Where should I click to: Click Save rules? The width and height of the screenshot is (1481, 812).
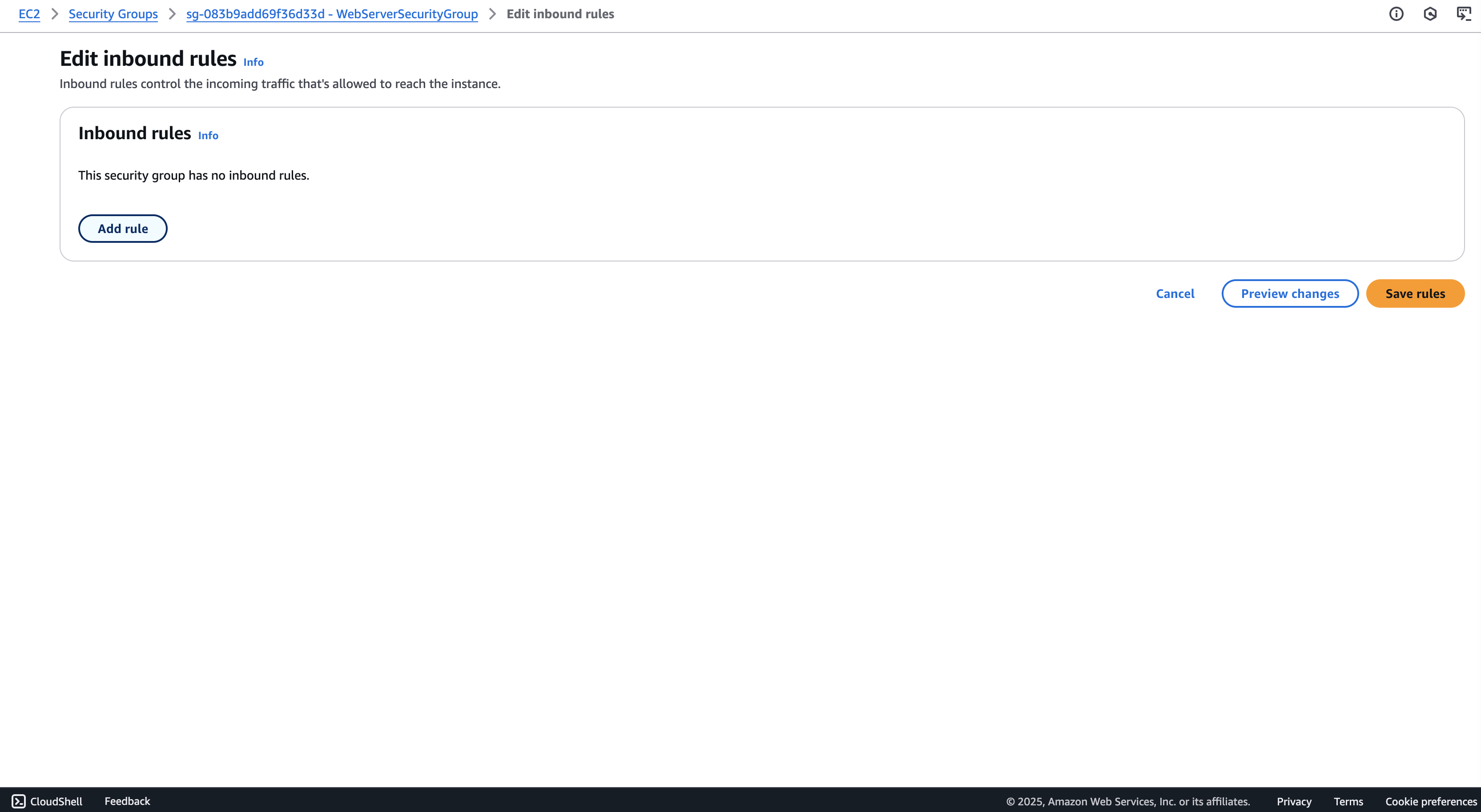click(x=1415, y=293)
